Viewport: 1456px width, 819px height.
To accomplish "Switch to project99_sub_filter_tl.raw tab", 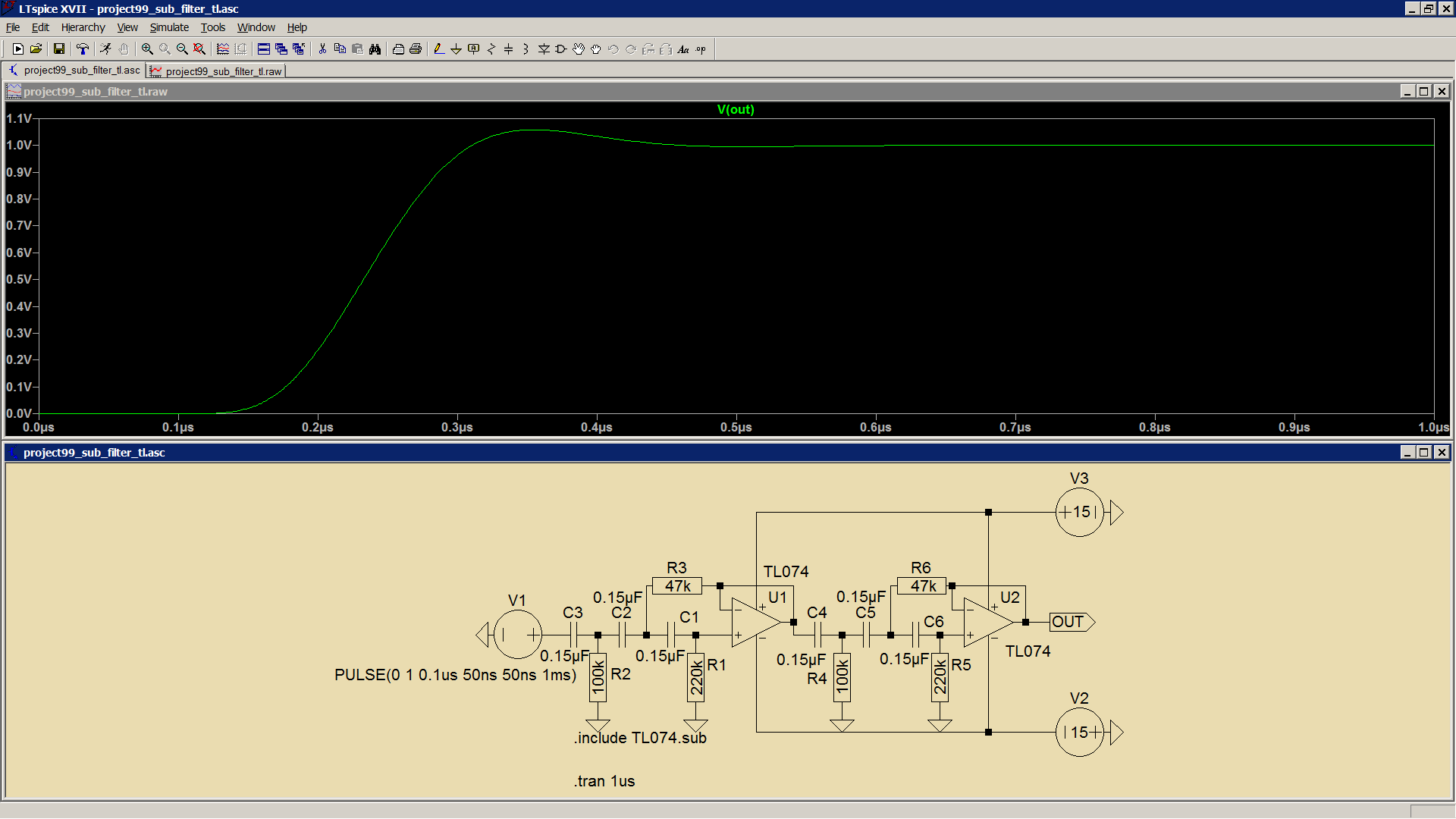I will pyautogui.click(x=216, y=71).
